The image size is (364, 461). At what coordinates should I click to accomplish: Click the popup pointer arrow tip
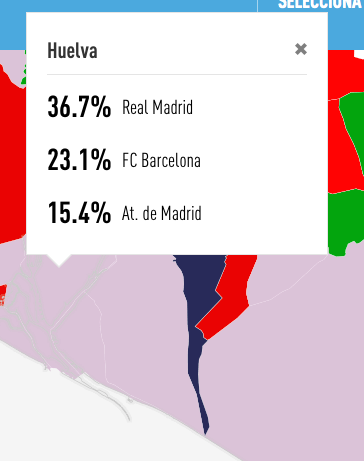[x=59, y=266]
